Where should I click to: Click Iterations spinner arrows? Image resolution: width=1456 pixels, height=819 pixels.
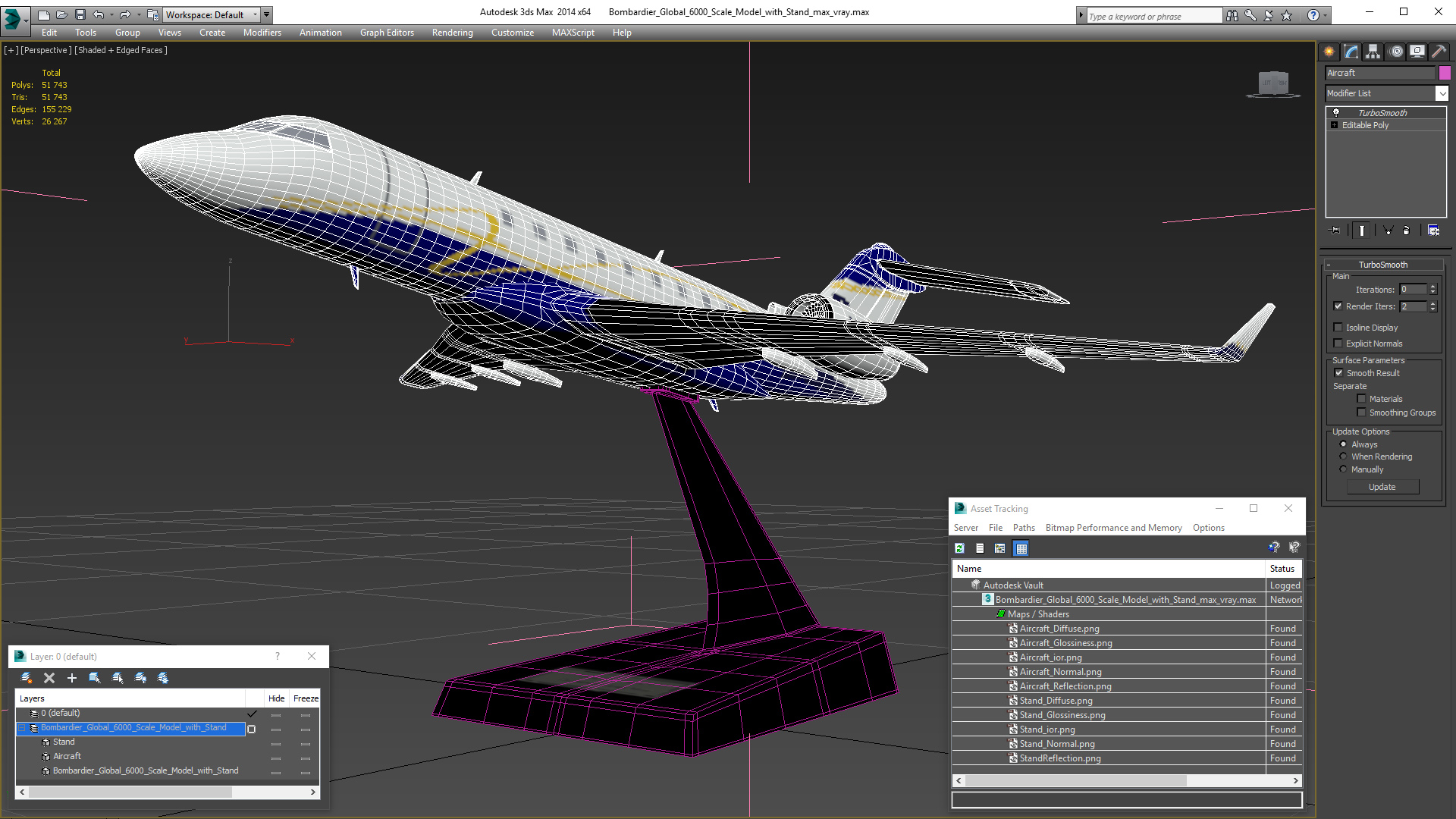pyautogui.click(x=1432, y=289)
